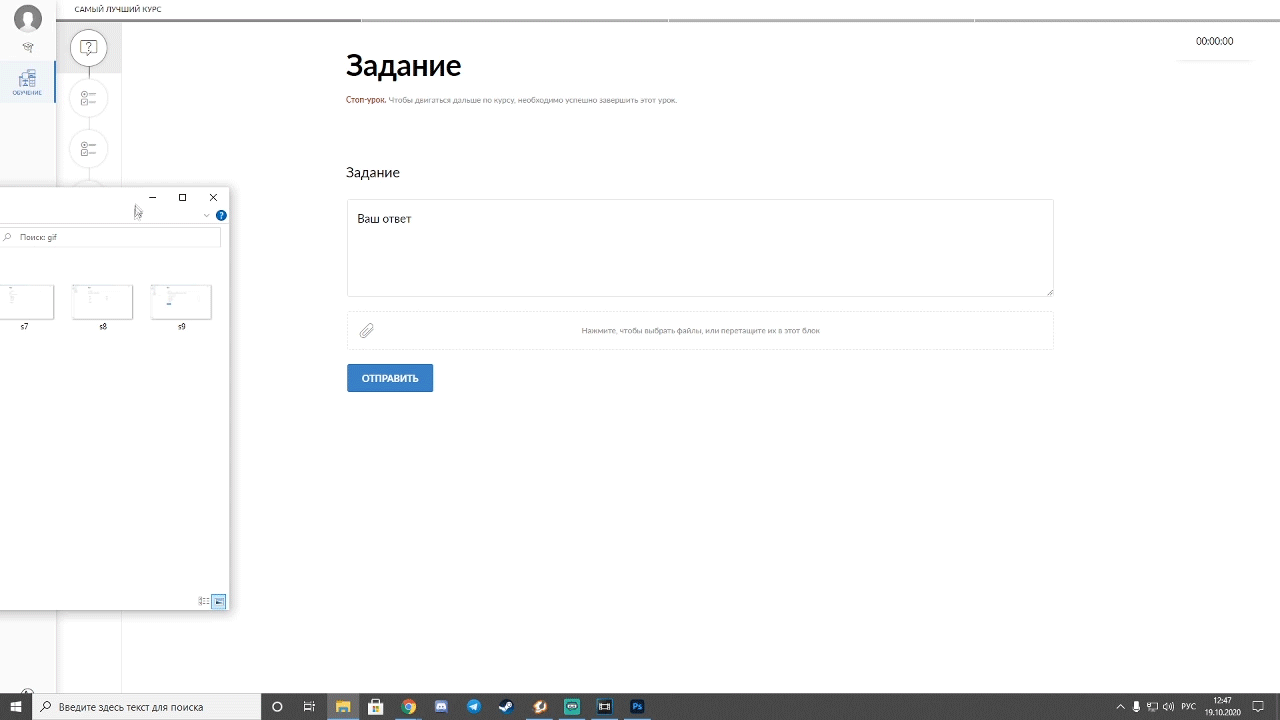This screenshot has width=1280, height=720.
Task: Open the Windows Start menu
Action: pos(16,707)
